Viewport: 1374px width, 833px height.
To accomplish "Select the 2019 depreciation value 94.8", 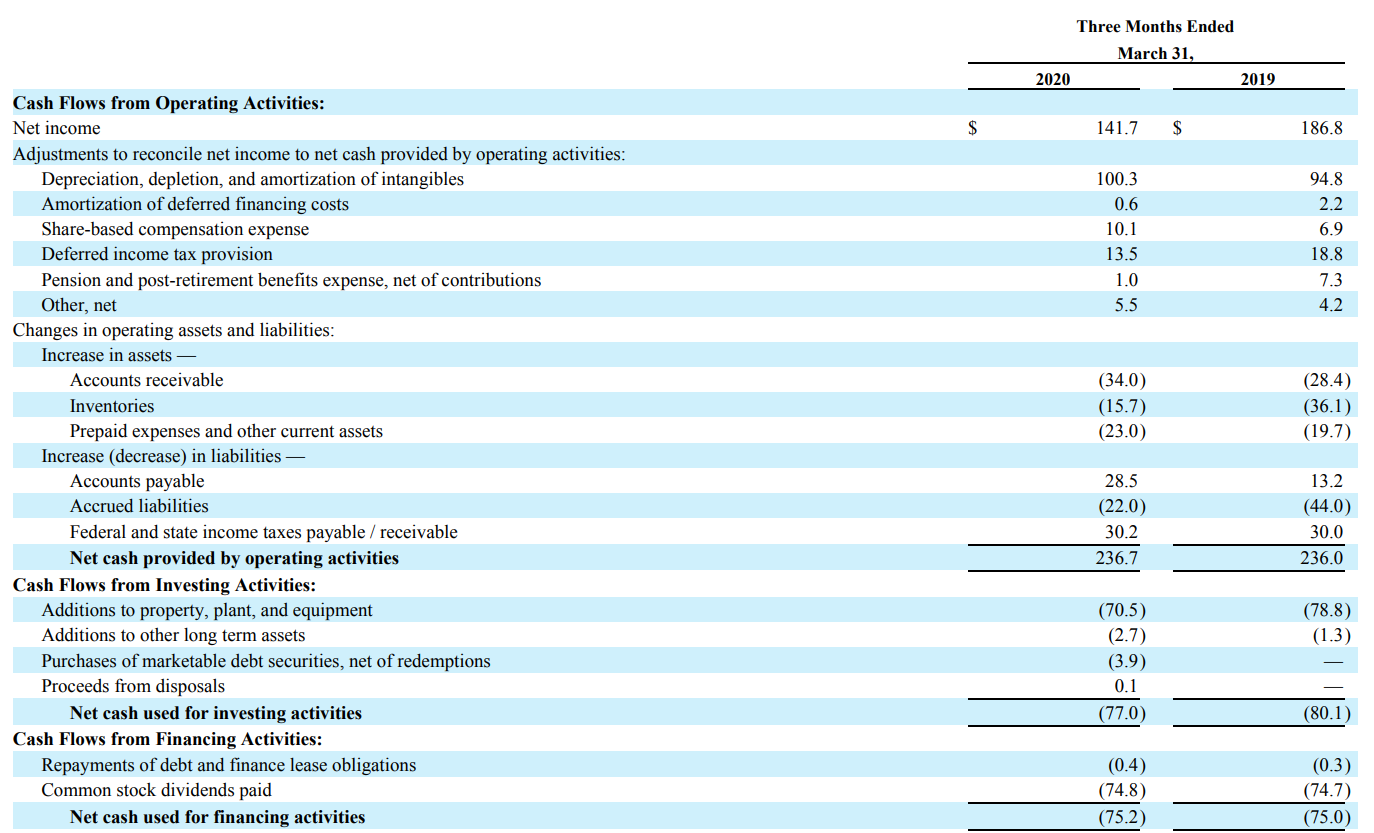I will pyautogui.click(x=1325, y=179).
